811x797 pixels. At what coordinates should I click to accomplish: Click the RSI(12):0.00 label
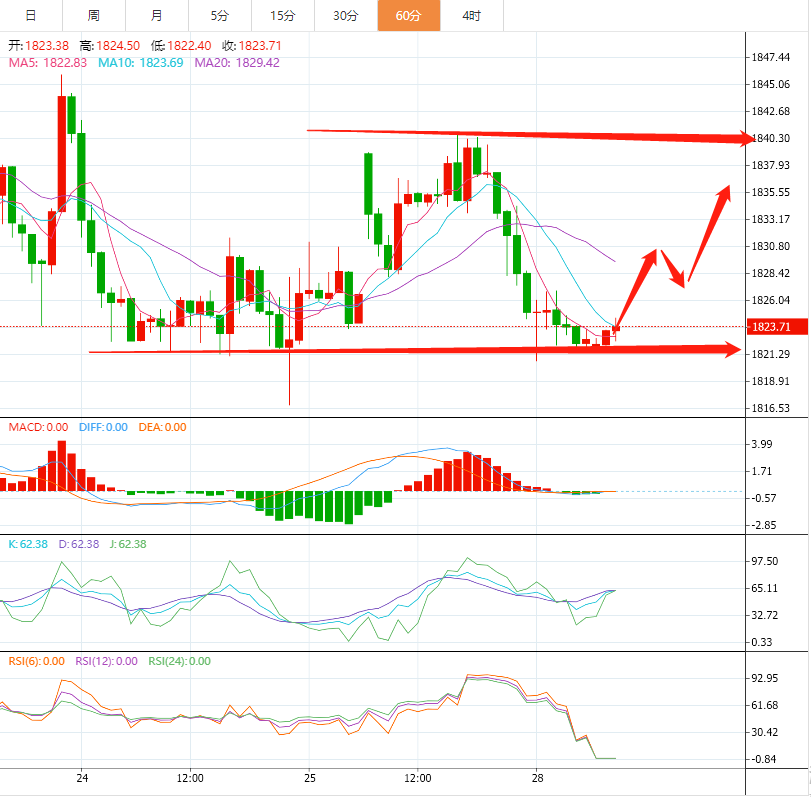[x=107, y=661]
